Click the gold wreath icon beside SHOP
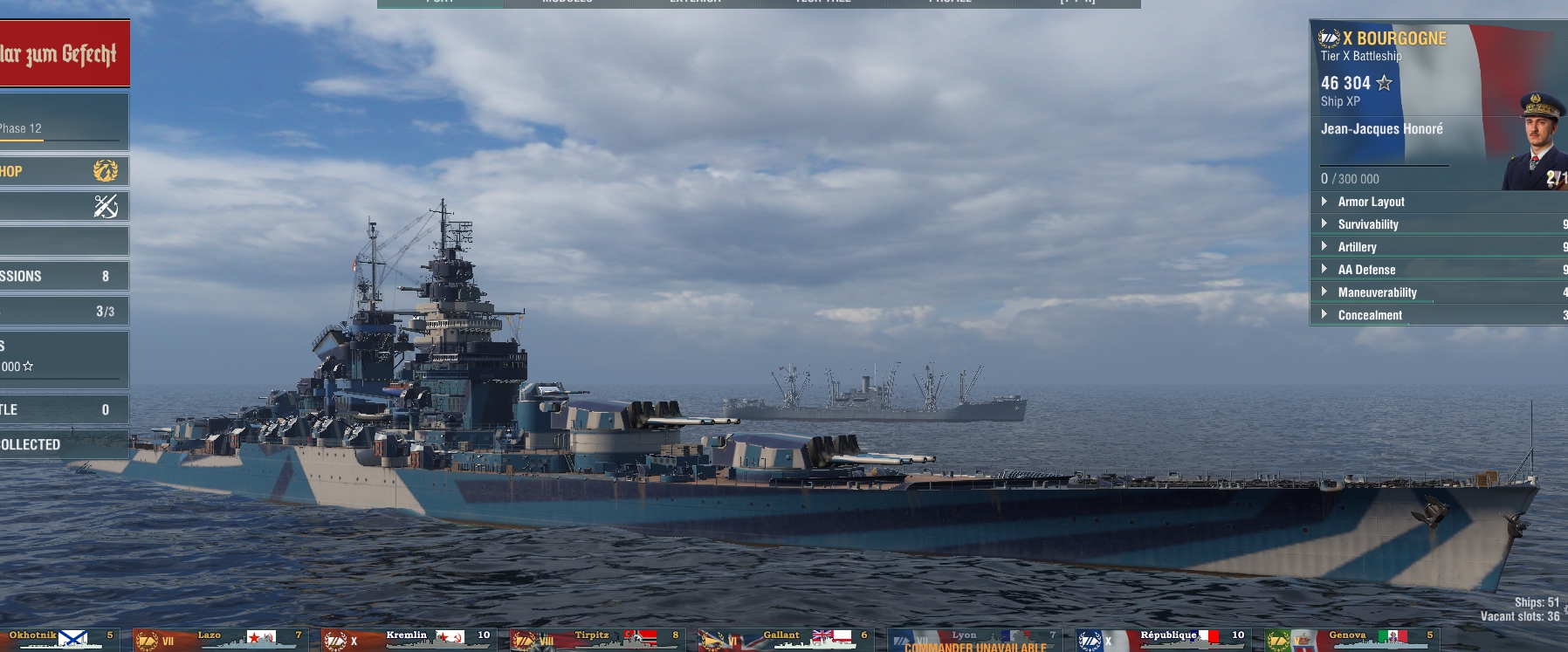 pyautogui.click(x=106, y=171)
